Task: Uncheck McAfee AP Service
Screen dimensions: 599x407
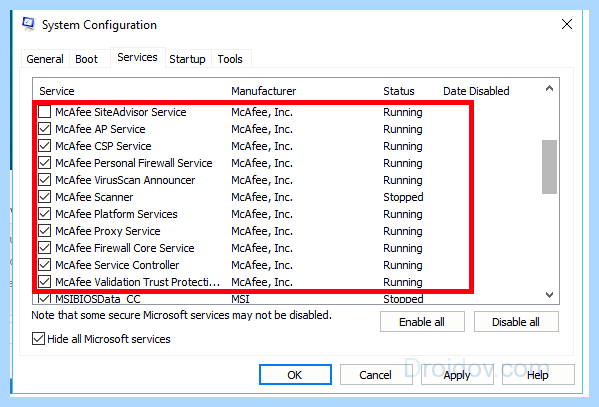Action: point(45,129)
